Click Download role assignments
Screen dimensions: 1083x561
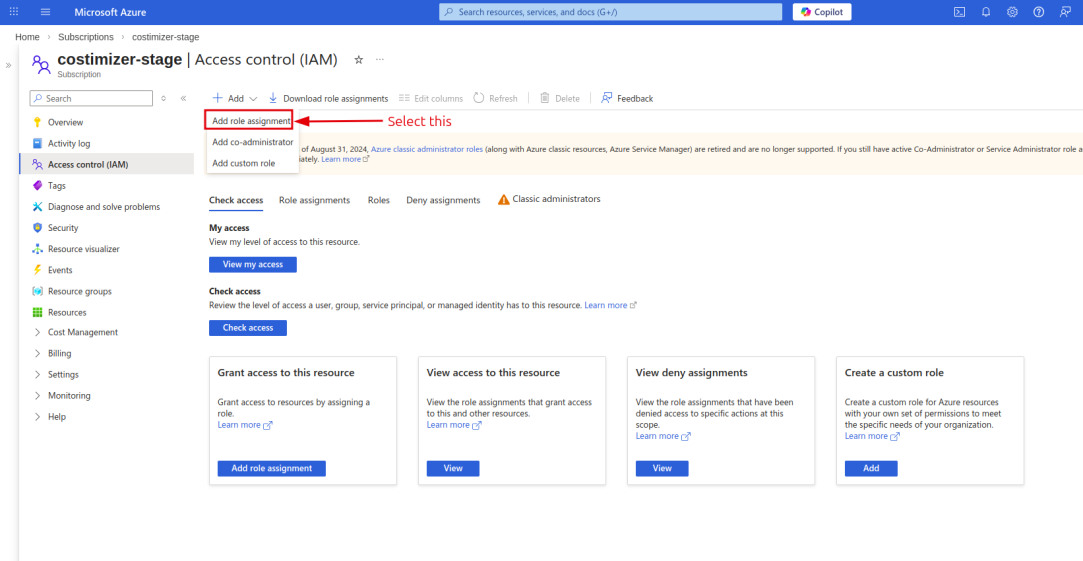328,98
